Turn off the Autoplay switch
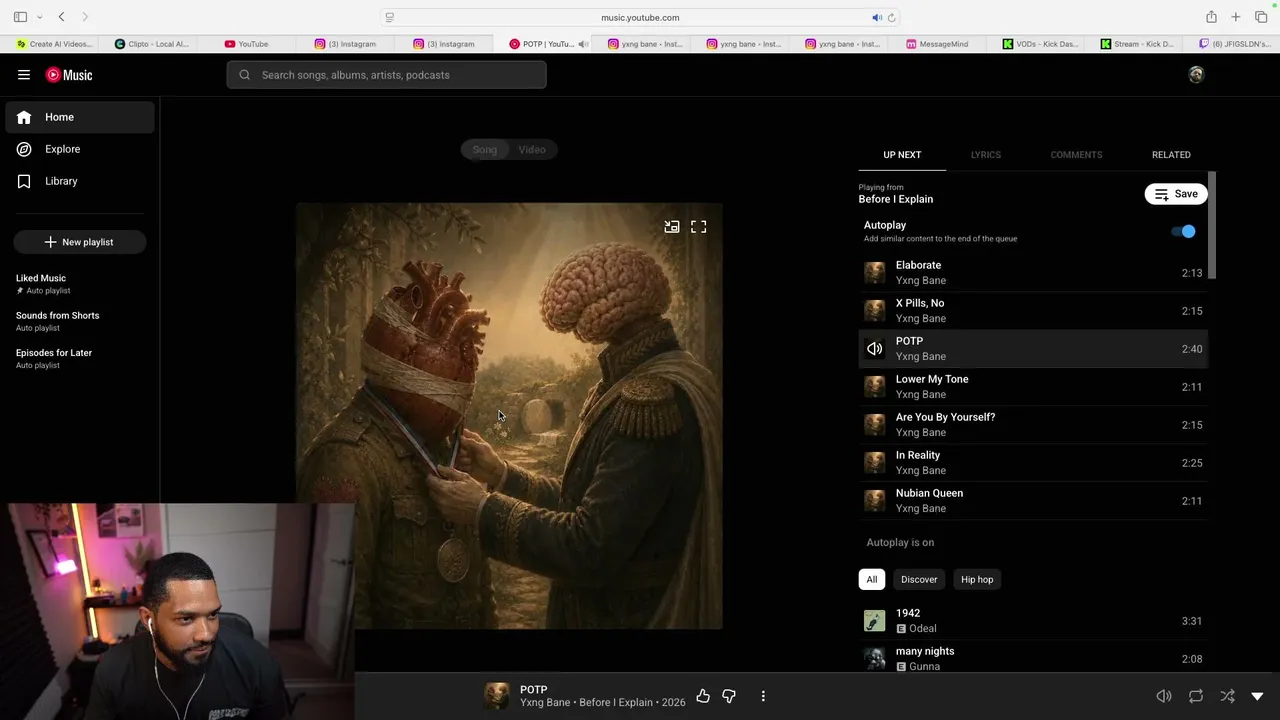Viewport: 1280px width, 720px height. click(x=1183, y=231)
